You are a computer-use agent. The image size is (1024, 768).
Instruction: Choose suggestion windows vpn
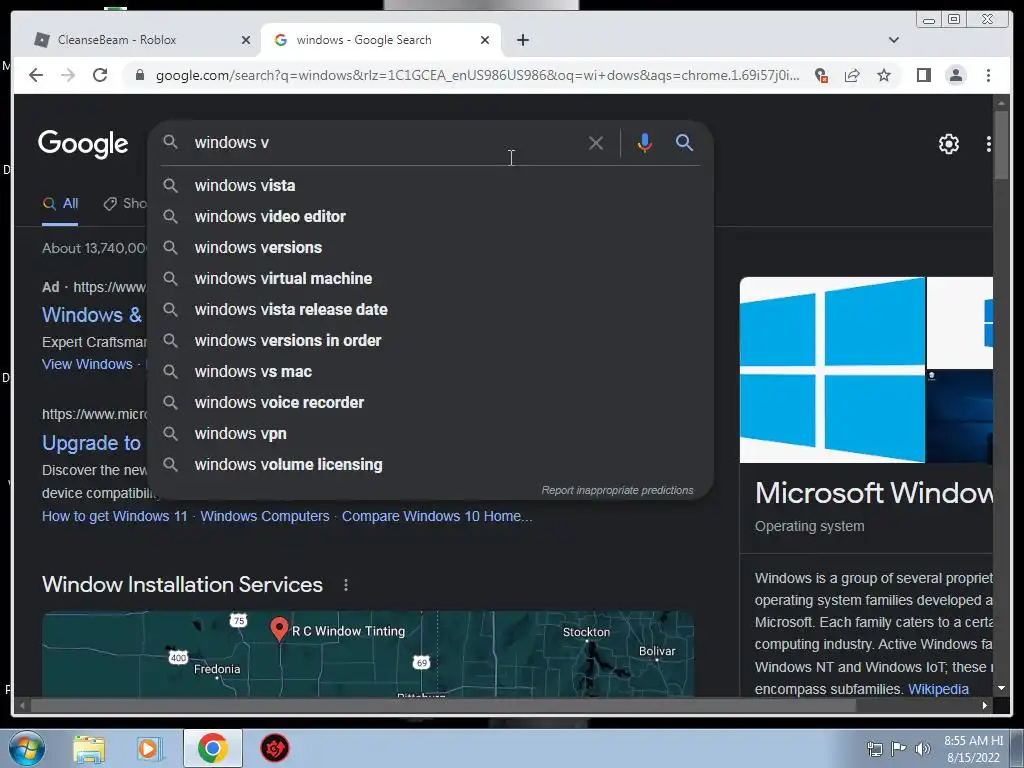pyautogui.click(x=430, y=434)
